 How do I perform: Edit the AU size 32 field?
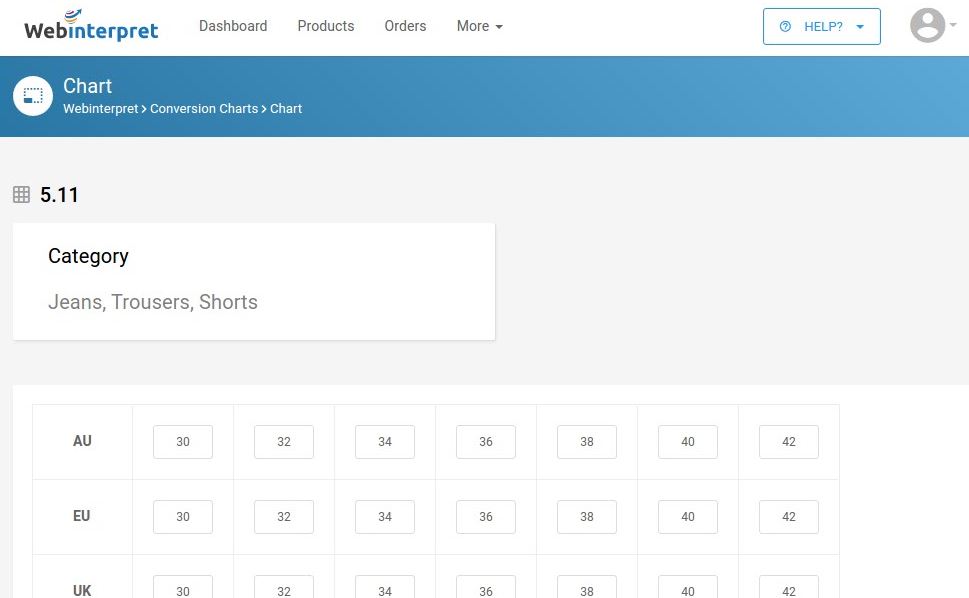[x=284, y=442]
